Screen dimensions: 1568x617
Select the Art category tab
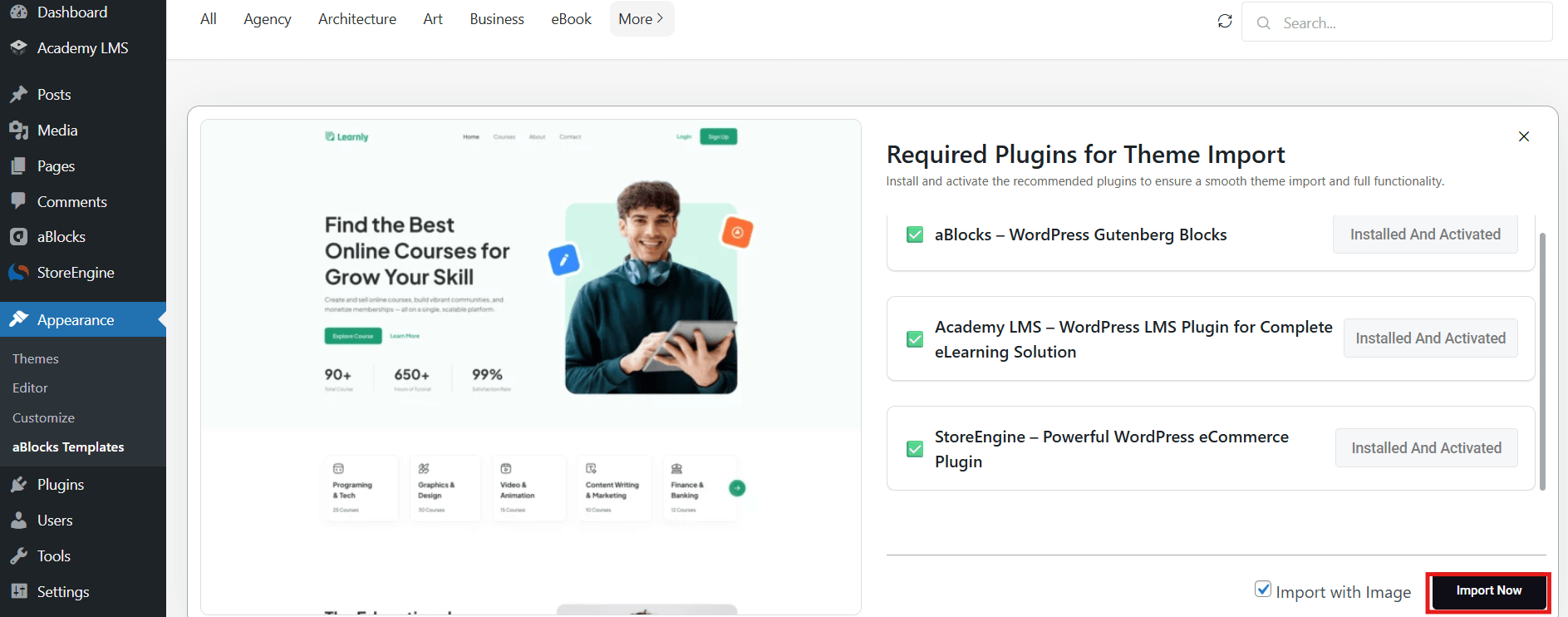click(433, 19)
